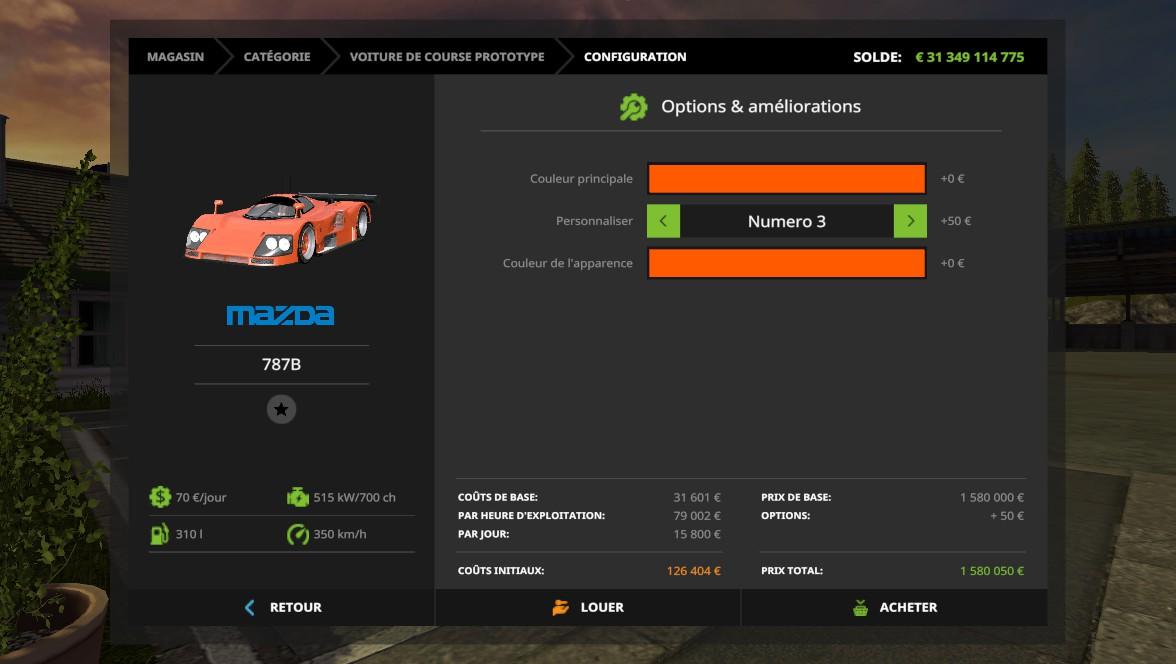Click the fuel tank capacity icon
Image resolution: width=1176 pixels, height=664 pixels.
pyautogui.click(x=160, y=534)
